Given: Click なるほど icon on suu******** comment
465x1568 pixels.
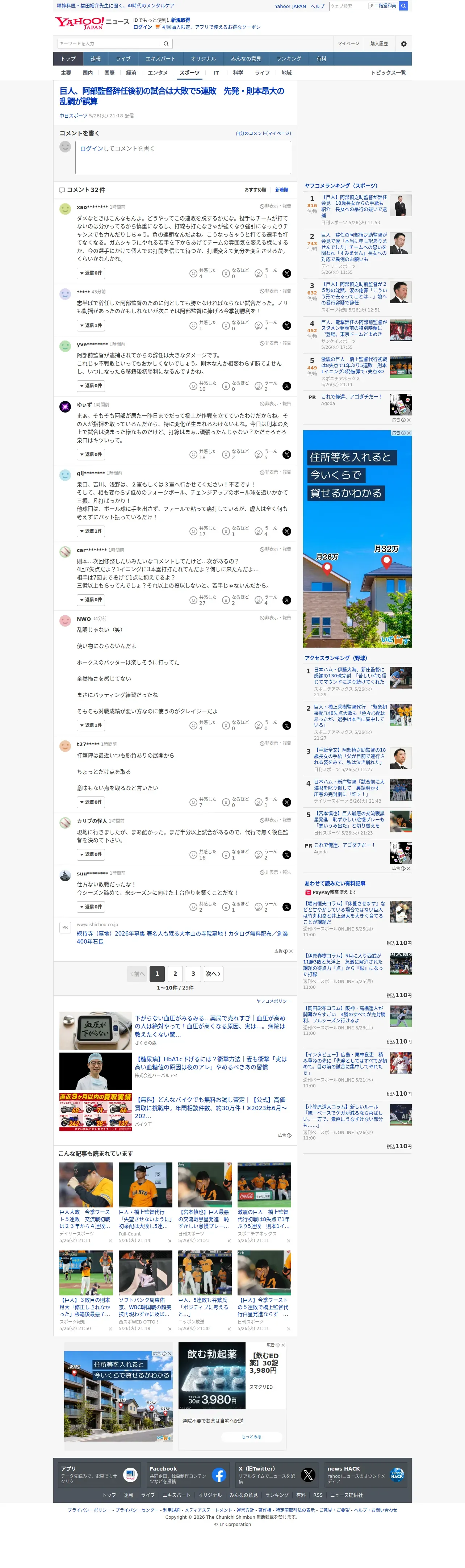Looking at the screenshot, I should point(226,907).
